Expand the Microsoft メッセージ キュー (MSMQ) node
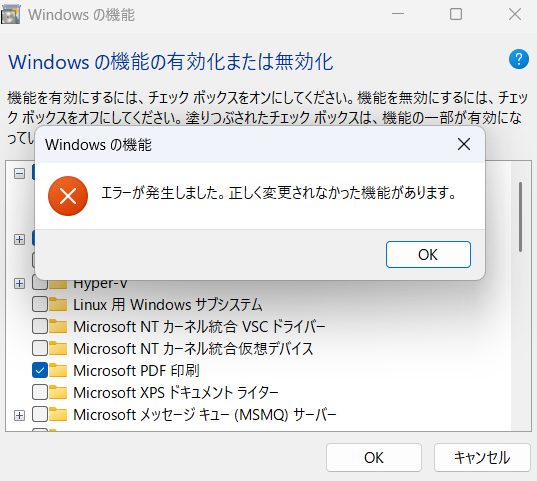The height and width of the screenshot is (481, 537). (x=20, y=416)
